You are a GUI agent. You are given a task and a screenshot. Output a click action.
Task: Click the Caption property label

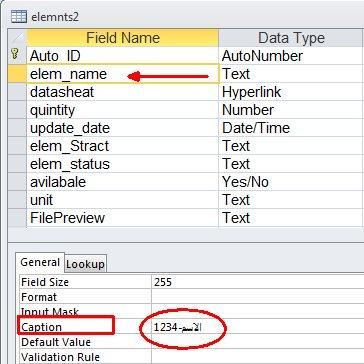41,327
